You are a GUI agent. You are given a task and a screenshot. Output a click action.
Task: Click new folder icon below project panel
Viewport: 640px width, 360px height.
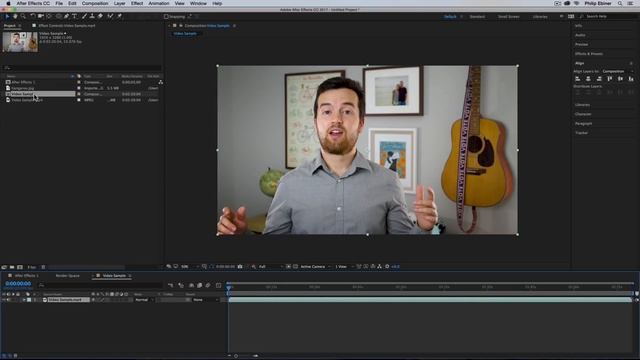12,267
